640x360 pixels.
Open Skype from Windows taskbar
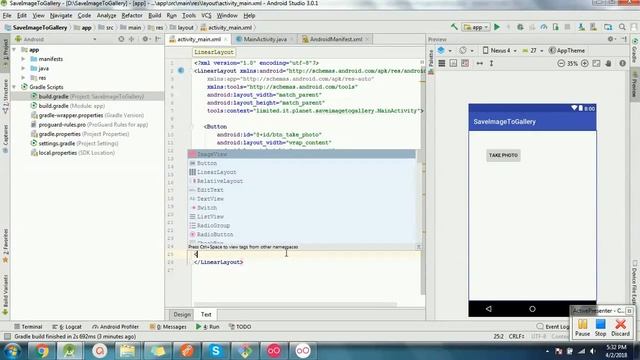[216, 351]
